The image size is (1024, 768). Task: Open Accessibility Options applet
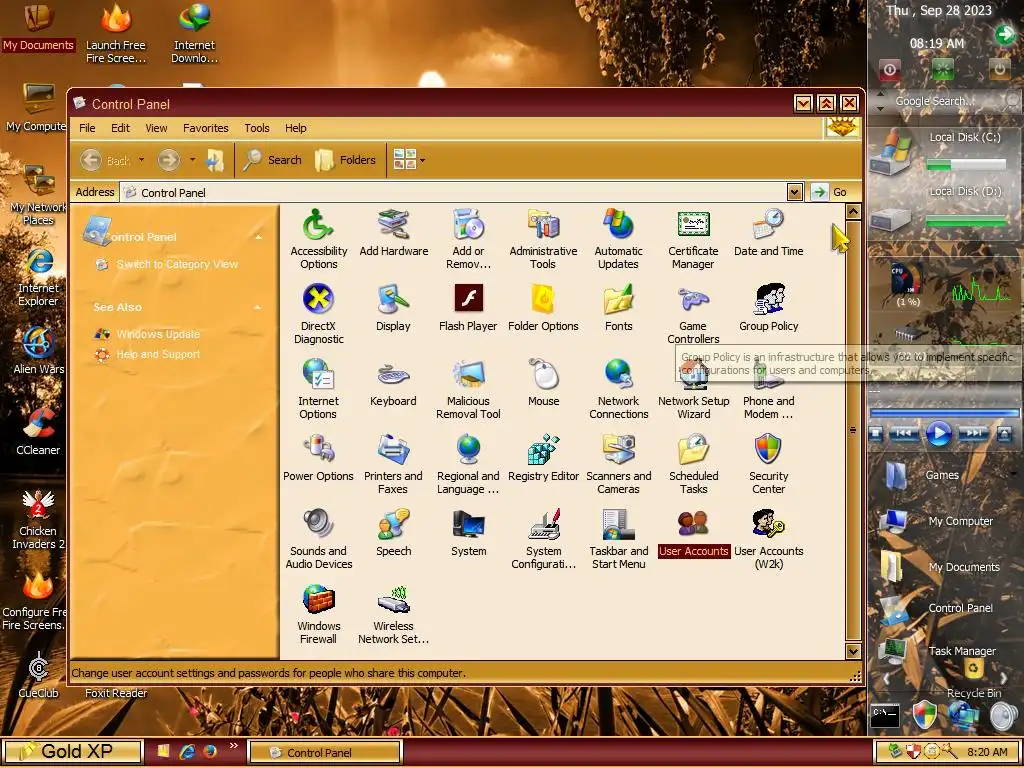pyautogui.click(x=319, y=239)
